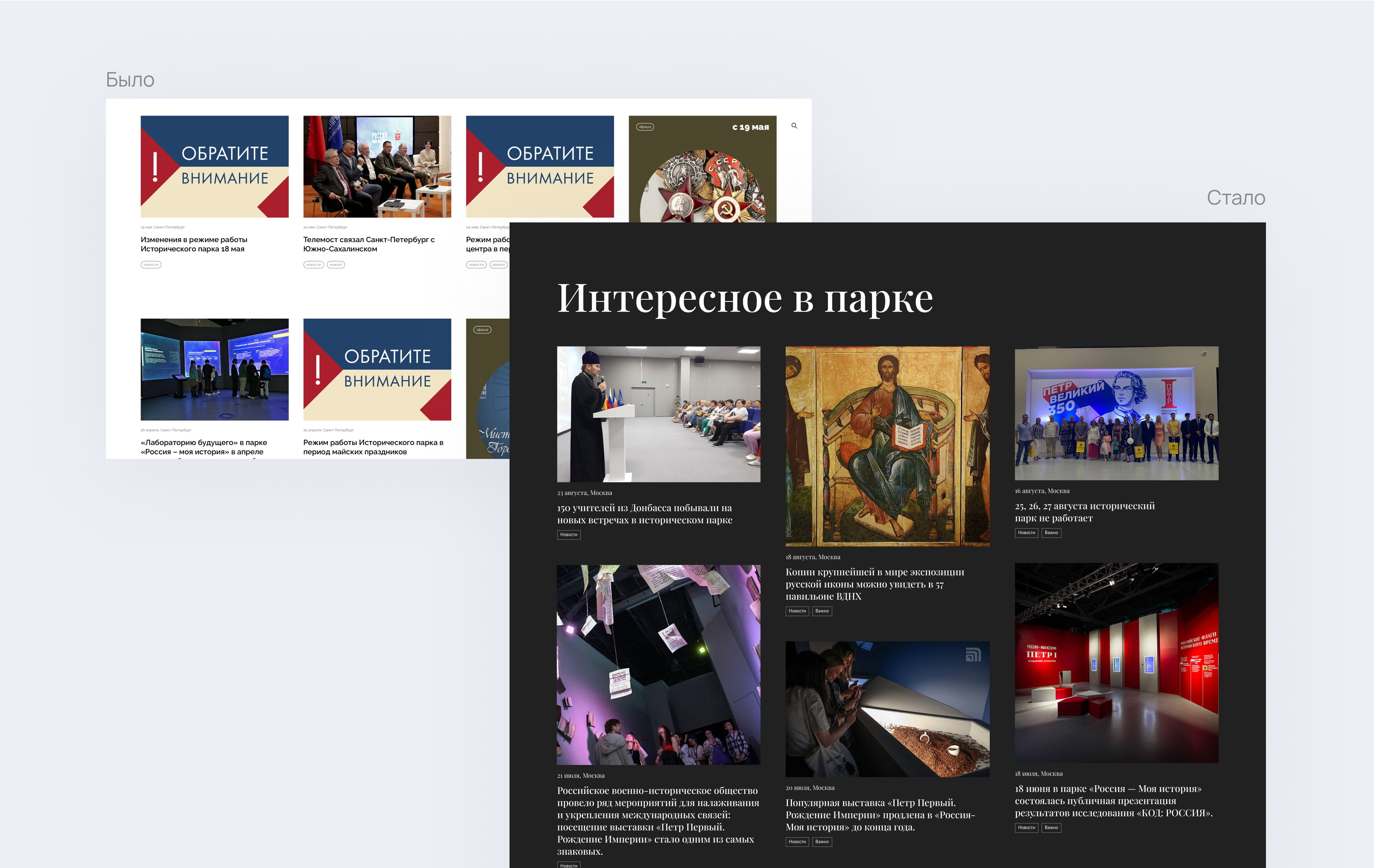Image resolution: width=1374 pixels, height=868 pixels.
Task: Click 'Новости' tag under Донбасс teachers article
Action: 568,534
